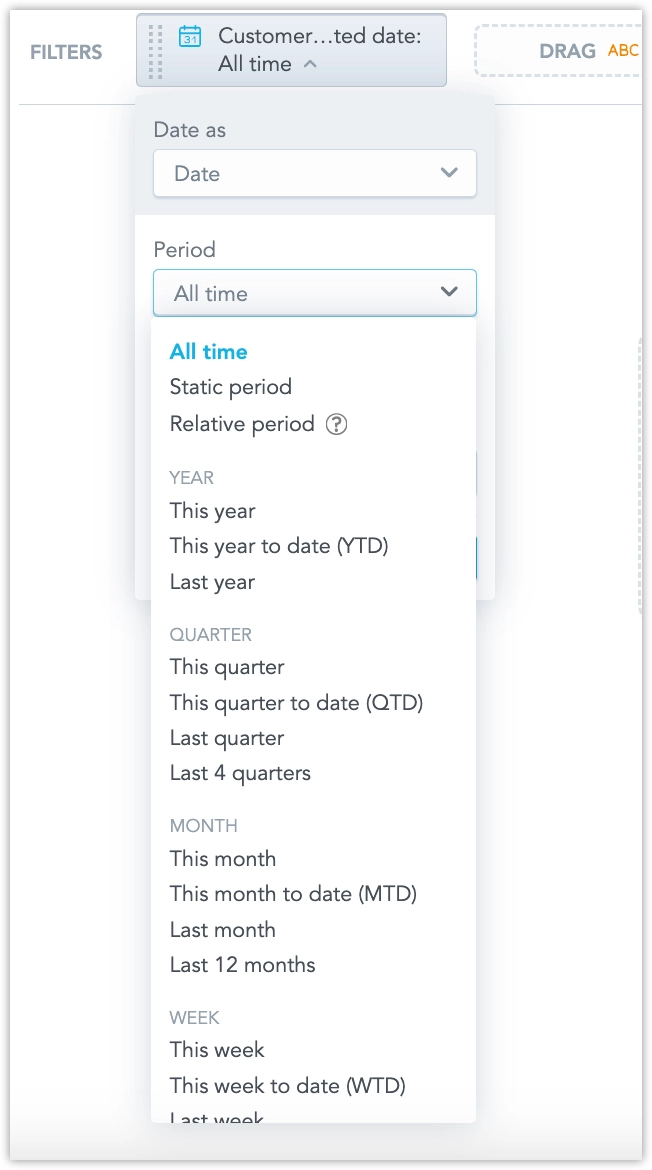Select 'This quarter to date (QTD)'
The image size is (652, 1170).
296,702
